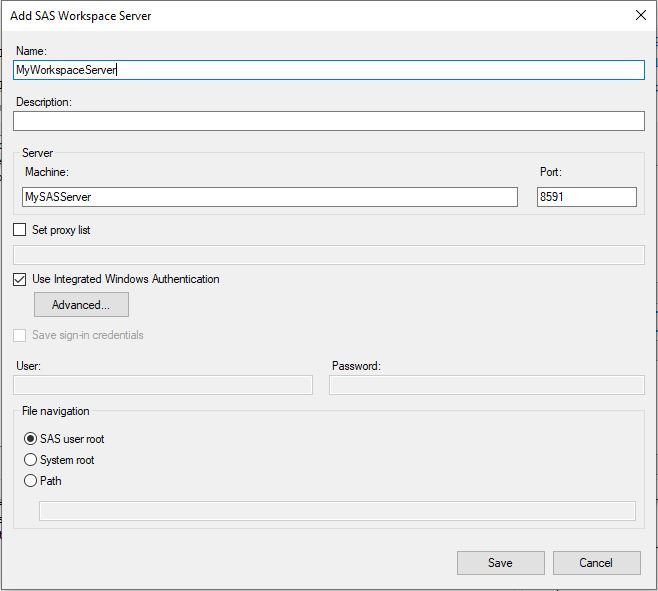Click the Machine field containing MySASServer

coord(269,197)
